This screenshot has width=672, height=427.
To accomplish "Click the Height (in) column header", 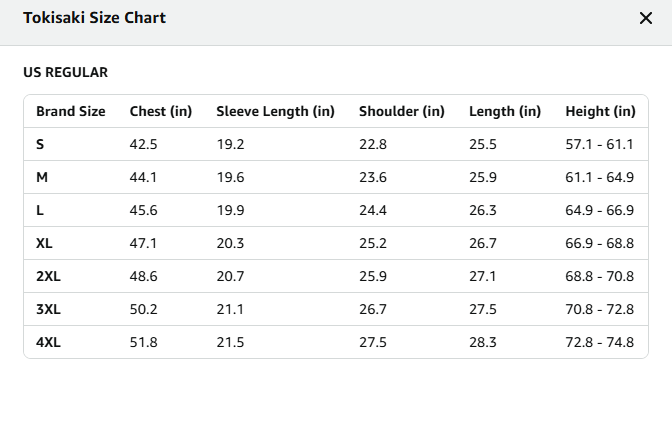I will point(600,111).
